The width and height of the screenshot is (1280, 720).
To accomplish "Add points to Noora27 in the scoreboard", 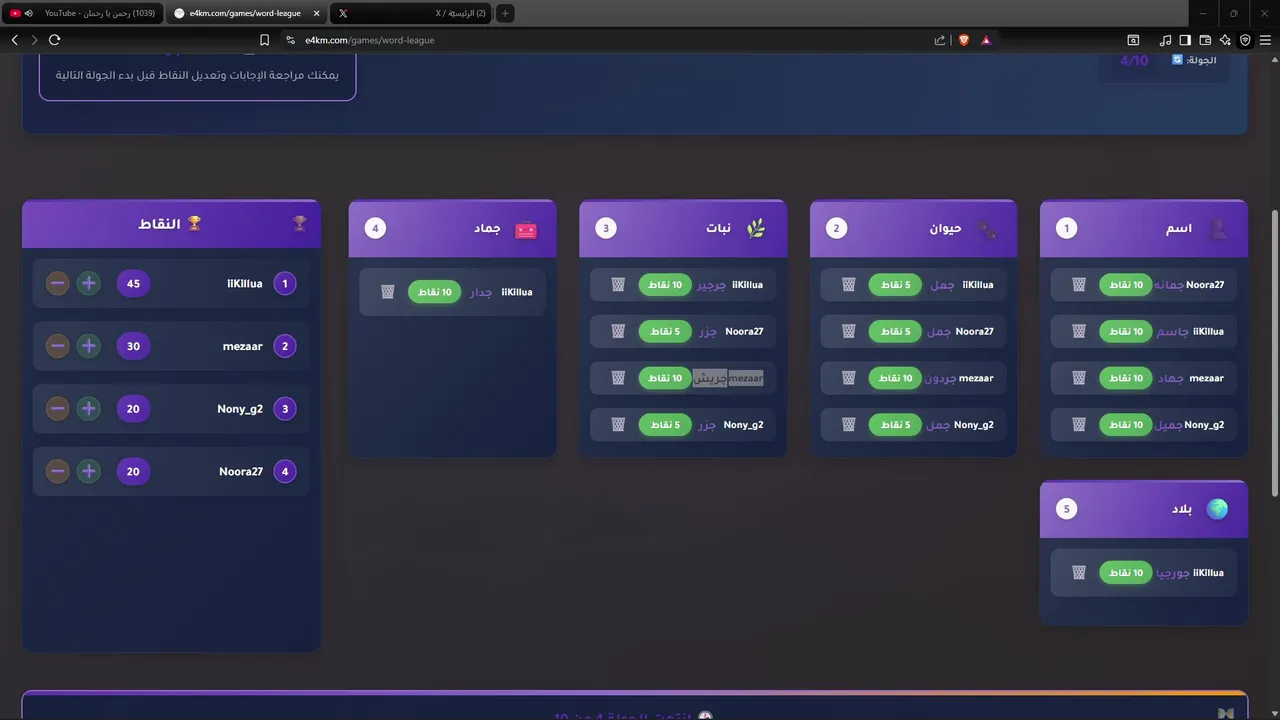I will click(x=89, y=471).
